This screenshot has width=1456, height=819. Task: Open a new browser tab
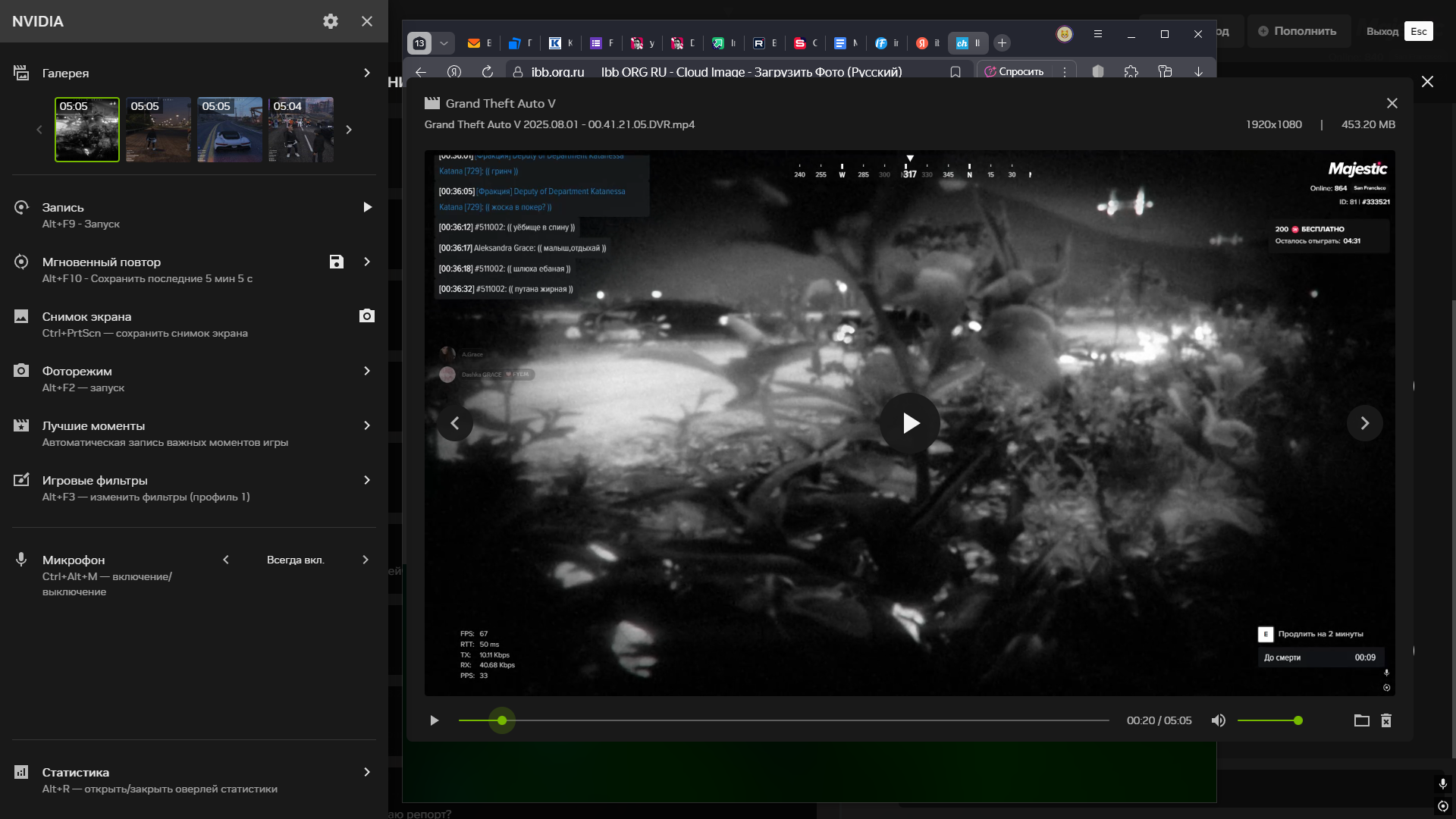pos(1002,43)
